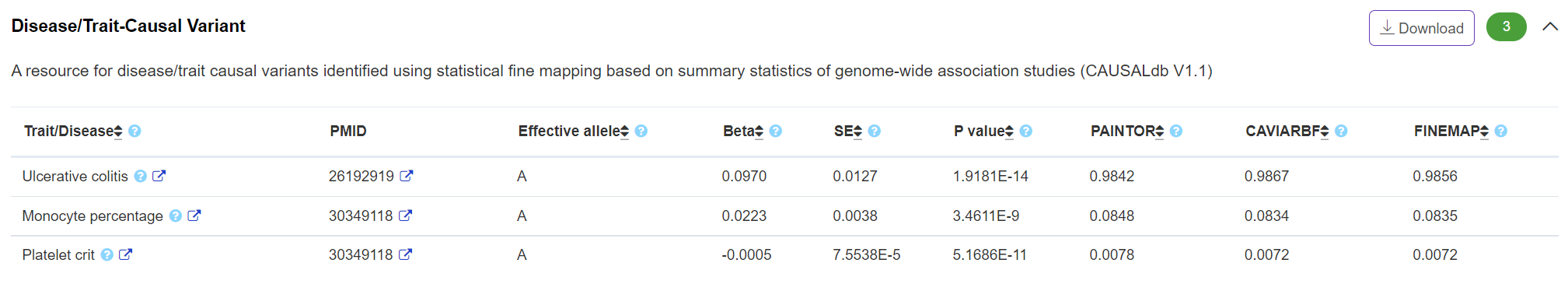Click help icon next to FINEMAP header

(1501, 131)
